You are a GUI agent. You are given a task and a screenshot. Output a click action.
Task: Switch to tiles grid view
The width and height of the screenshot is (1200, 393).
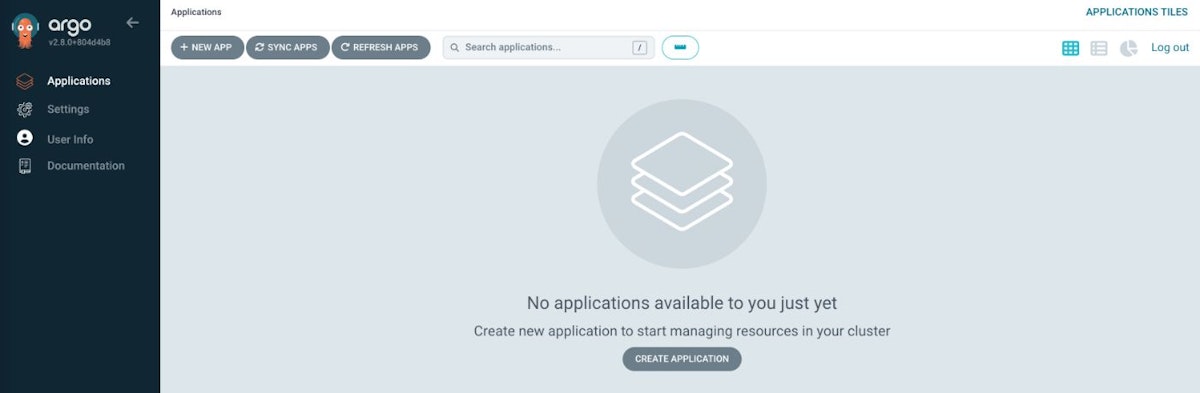(1071, 48)
